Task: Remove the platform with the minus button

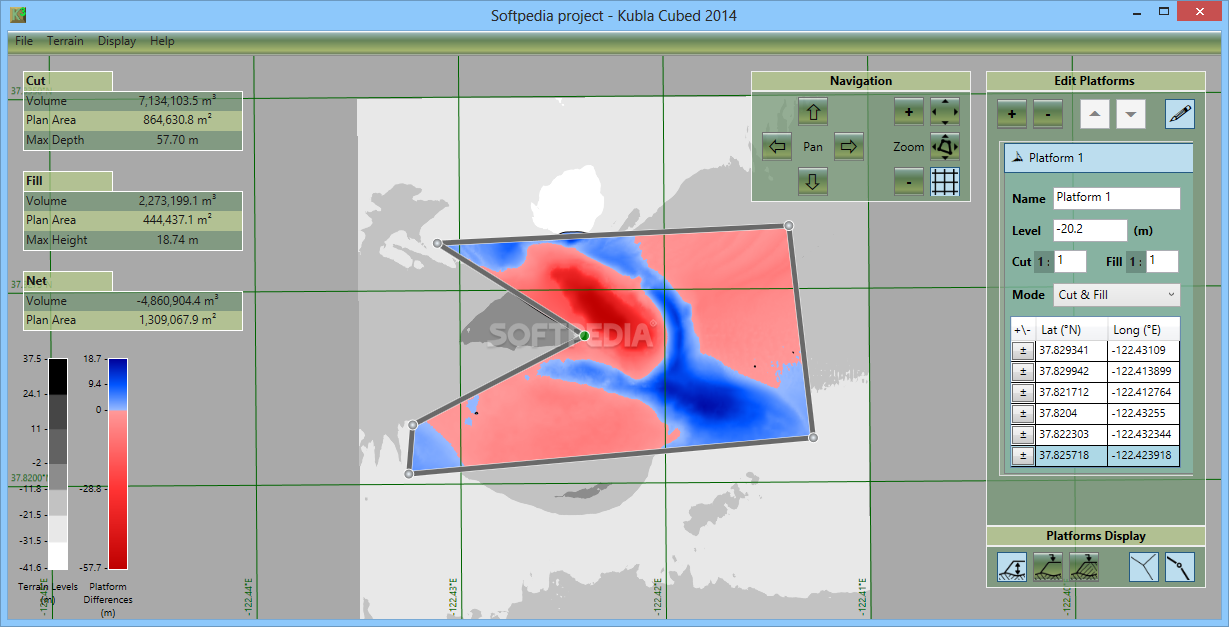Action: [1047, 114]
